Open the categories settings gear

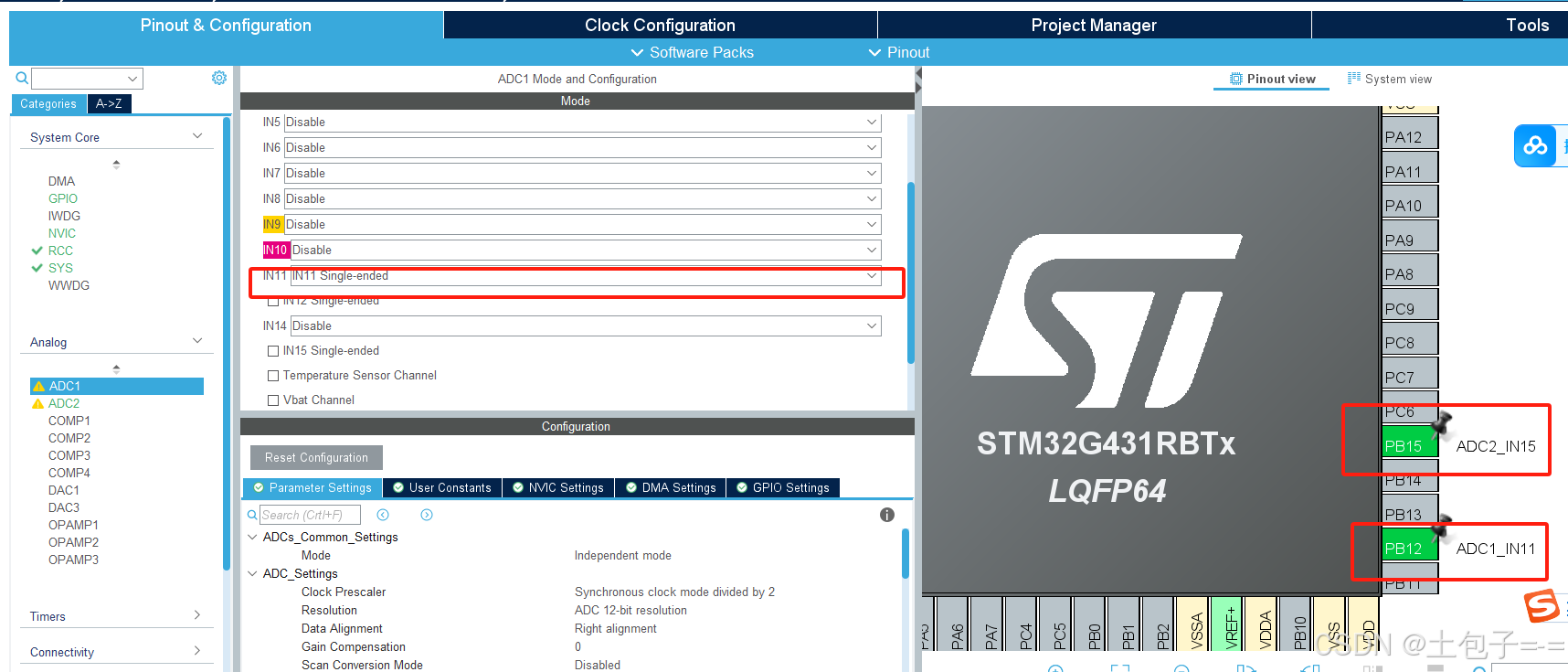coord(219,78)
